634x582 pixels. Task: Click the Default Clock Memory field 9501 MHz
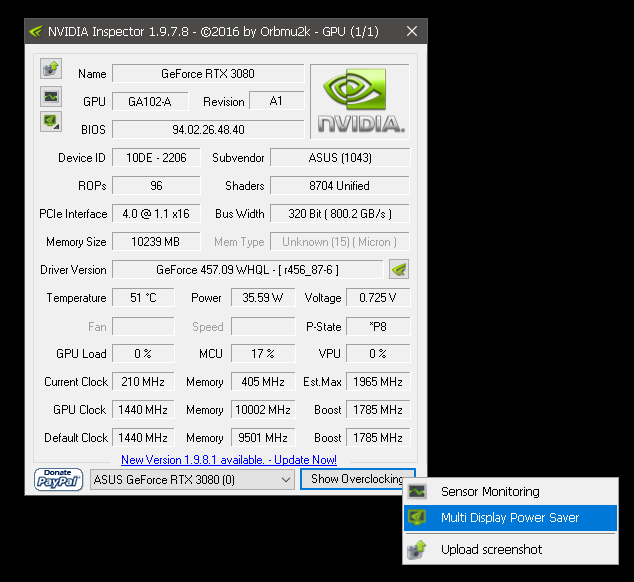pyautogui.click(x=263, y=438)
